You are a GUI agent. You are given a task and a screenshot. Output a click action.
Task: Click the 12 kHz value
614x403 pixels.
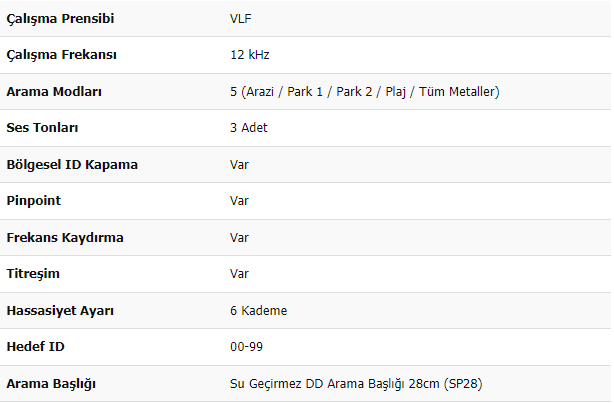point(250,55)
